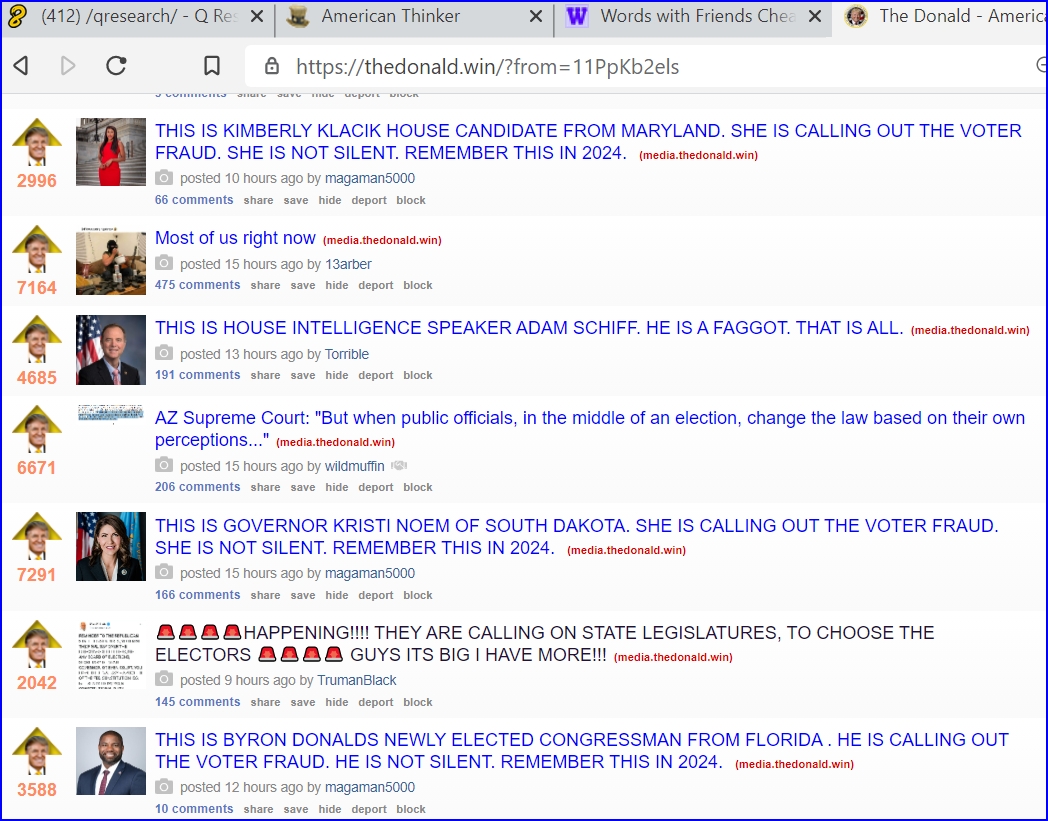Click camera icon on Byron Donalds post
Viewport: 1048px width, 821px height.
click(x=164, y=786)
